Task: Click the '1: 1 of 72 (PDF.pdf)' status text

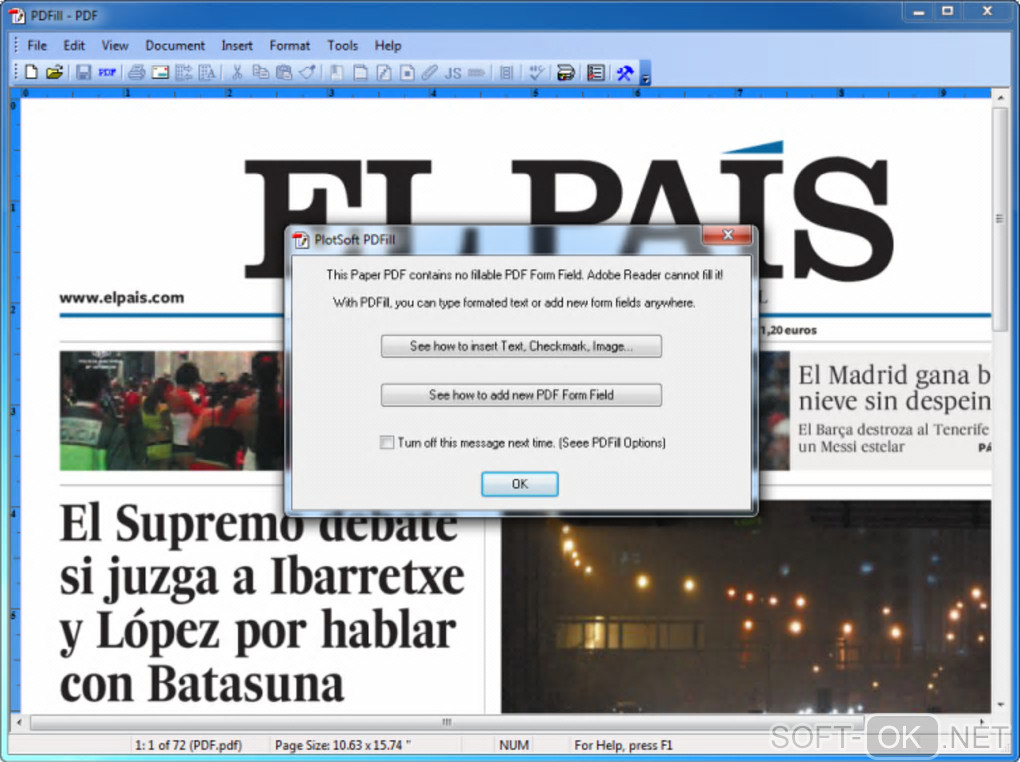Action: coord(187,744)
